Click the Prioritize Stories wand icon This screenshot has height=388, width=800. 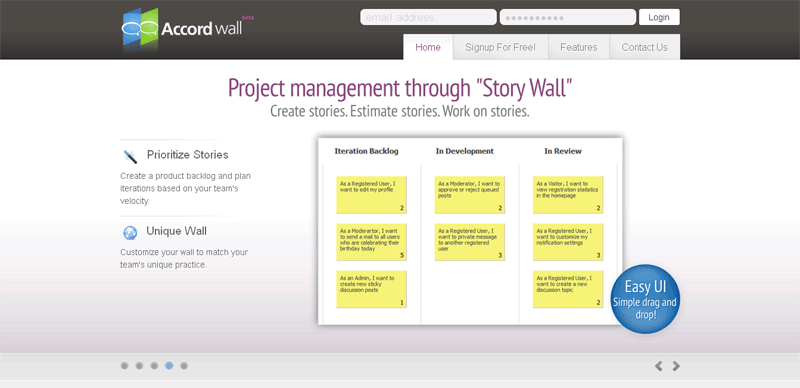click(130, 156)
